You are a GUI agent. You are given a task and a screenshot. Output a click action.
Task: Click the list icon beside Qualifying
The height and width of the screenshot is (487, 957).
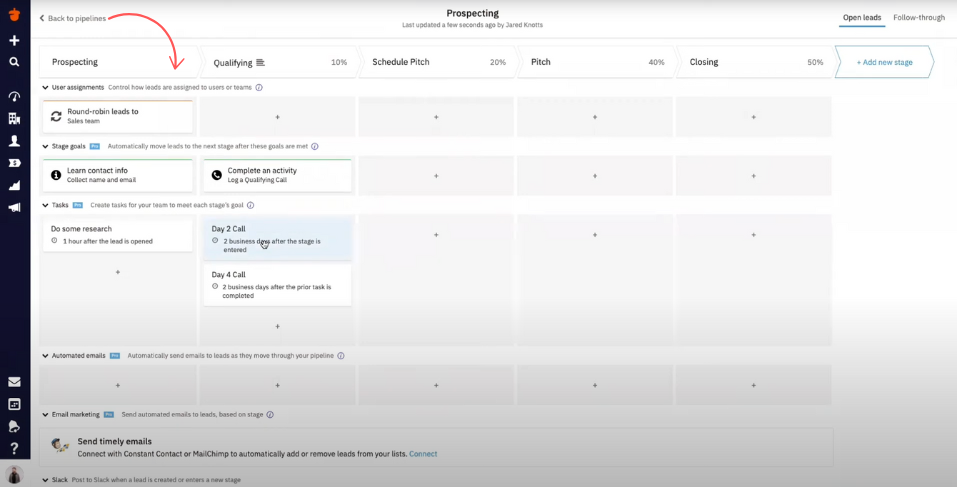click(261, 62)
